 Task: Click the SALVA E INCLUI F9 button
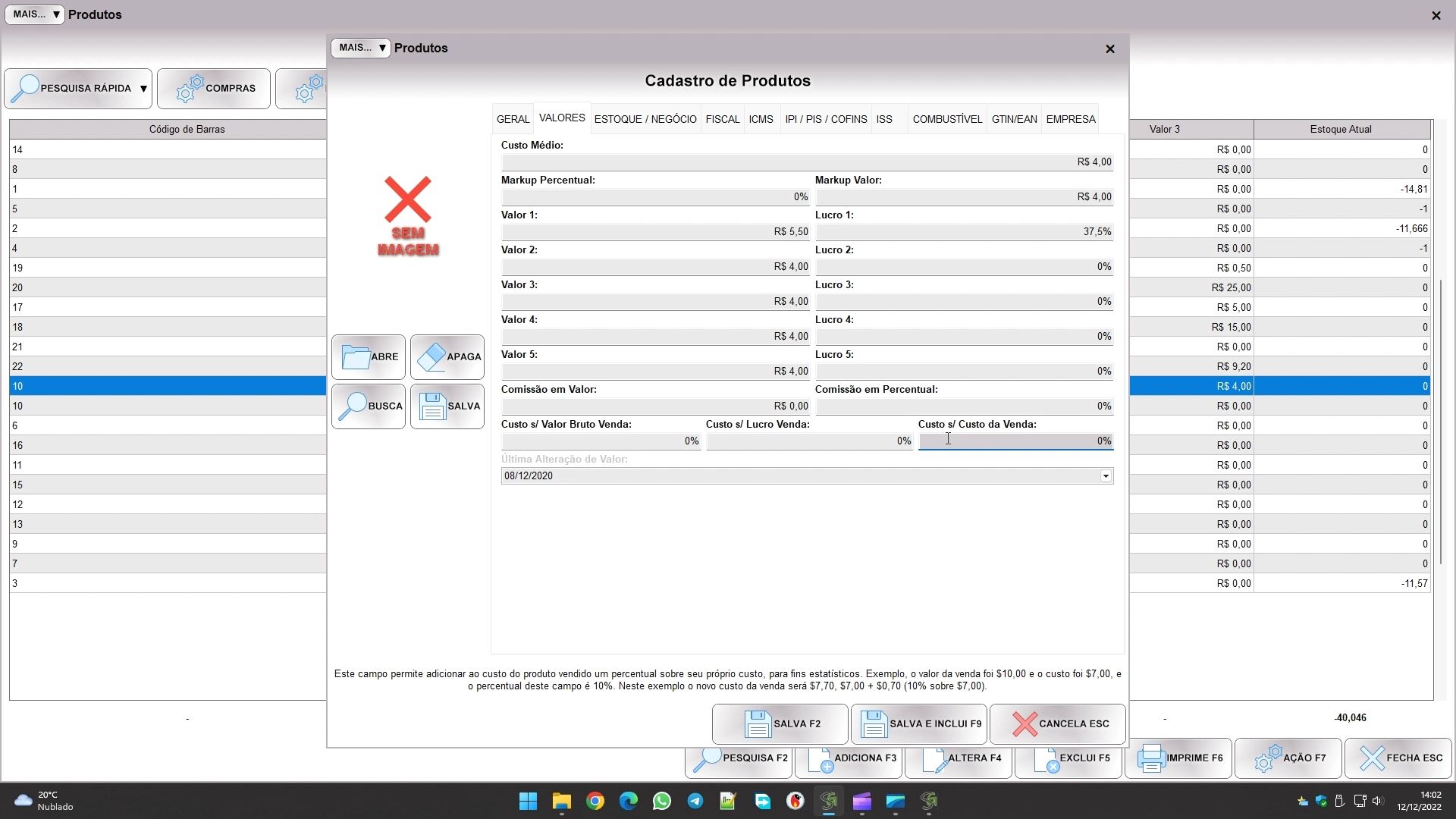[918, 723]
